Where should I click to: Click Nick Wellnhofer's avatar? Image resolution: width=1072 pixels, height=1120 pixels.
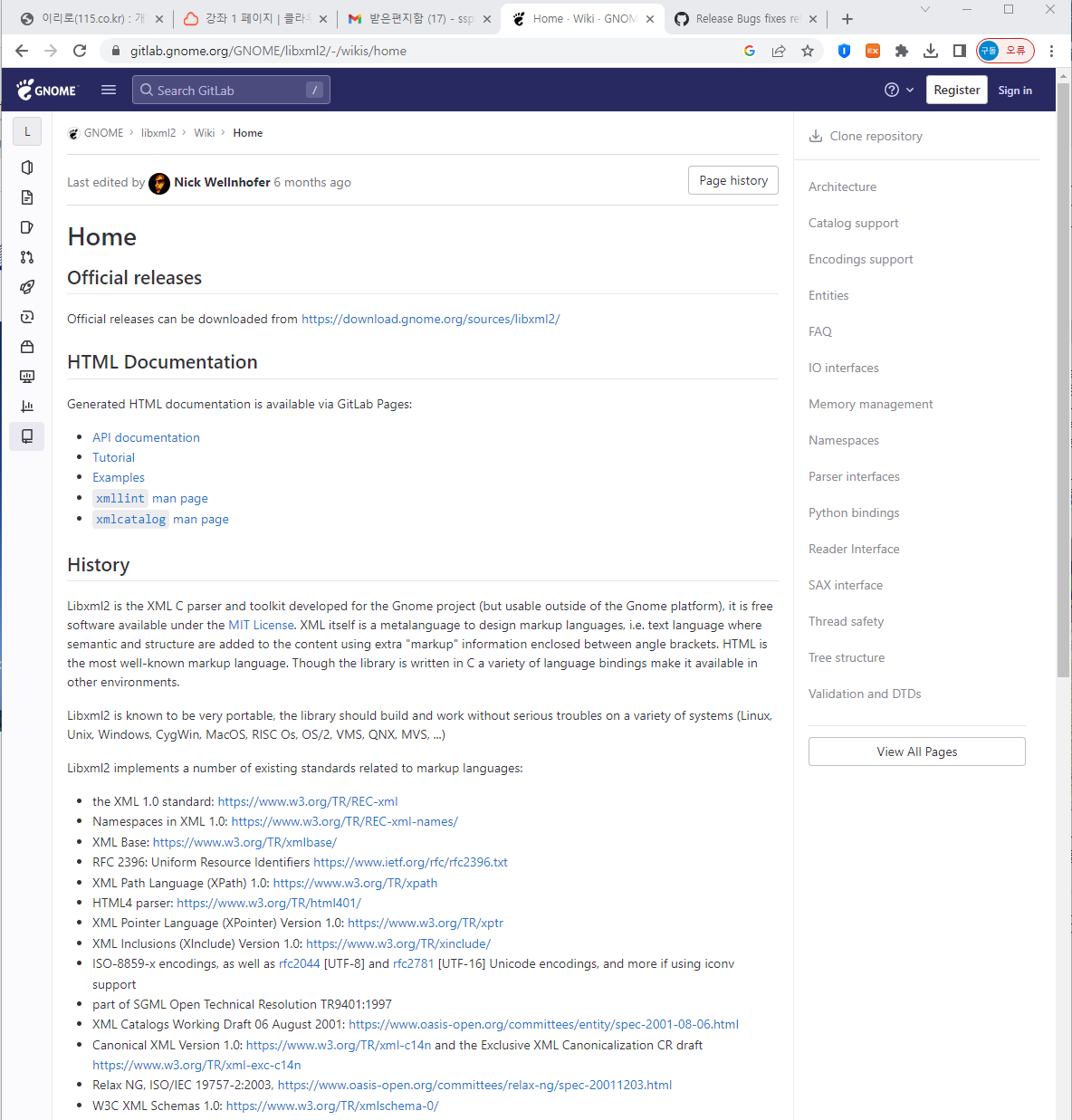159,183
